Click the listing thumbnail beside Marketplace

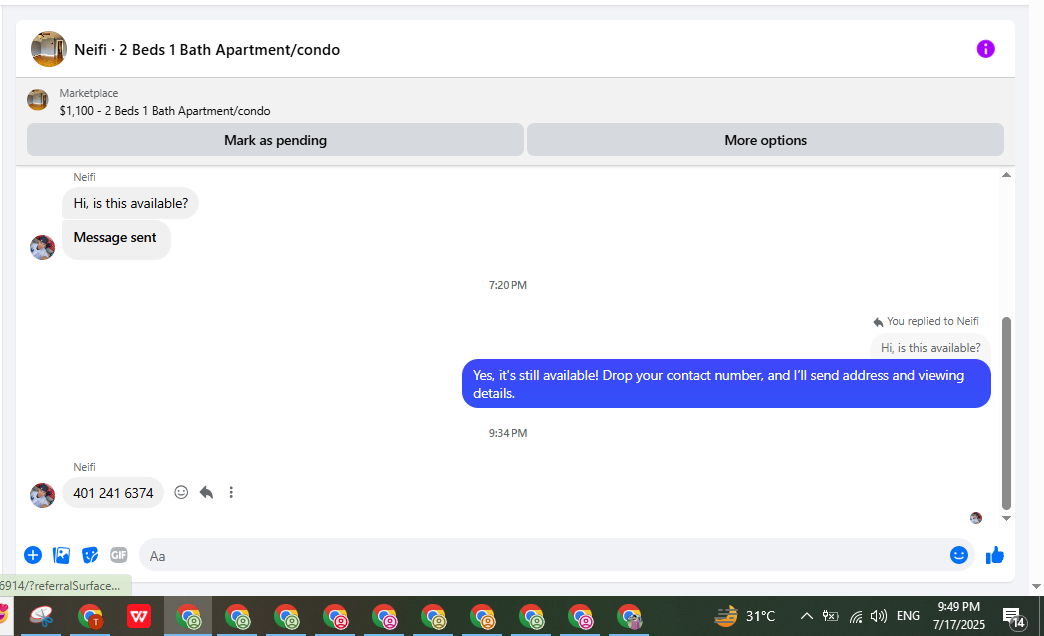click(x=38, y=100)
